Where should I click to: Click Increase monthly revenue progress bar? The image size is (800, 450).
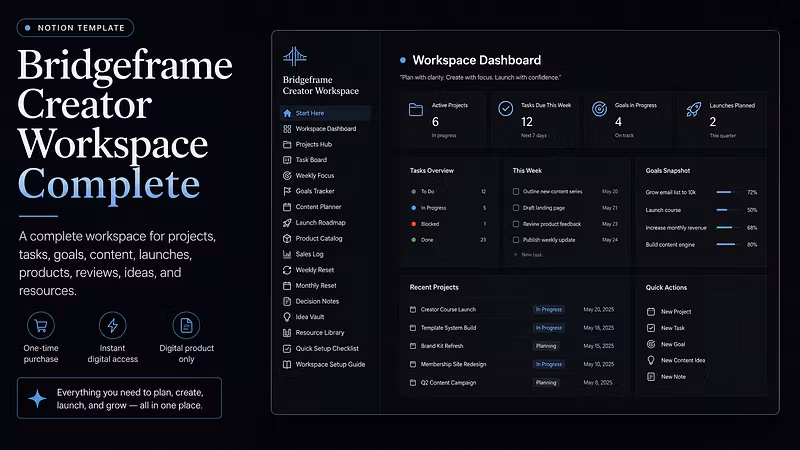coord(729,228)
